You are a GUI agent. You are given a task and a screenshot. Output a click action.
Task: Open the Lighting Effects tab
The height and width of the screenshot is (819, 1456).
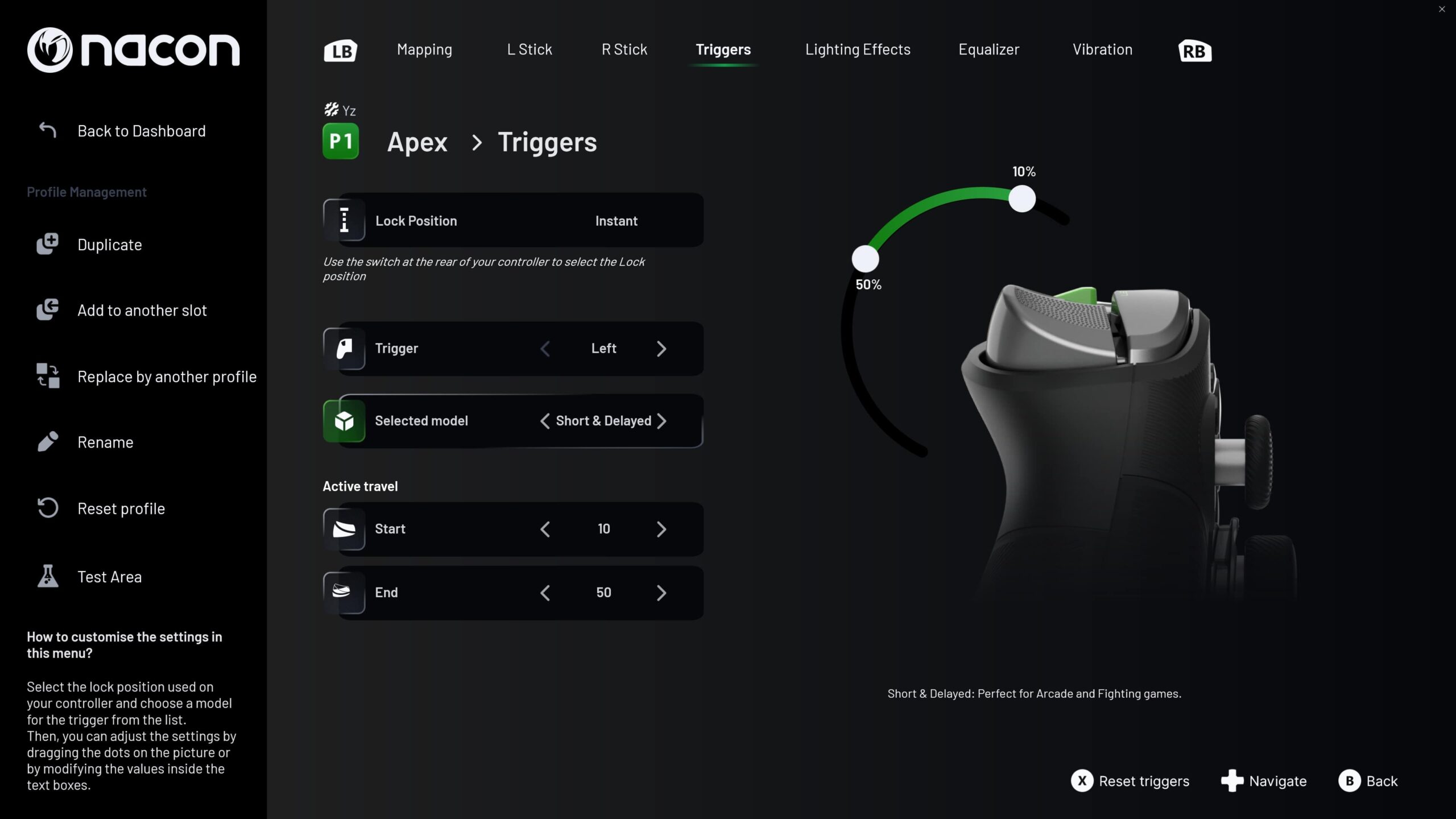pos(858,49)
